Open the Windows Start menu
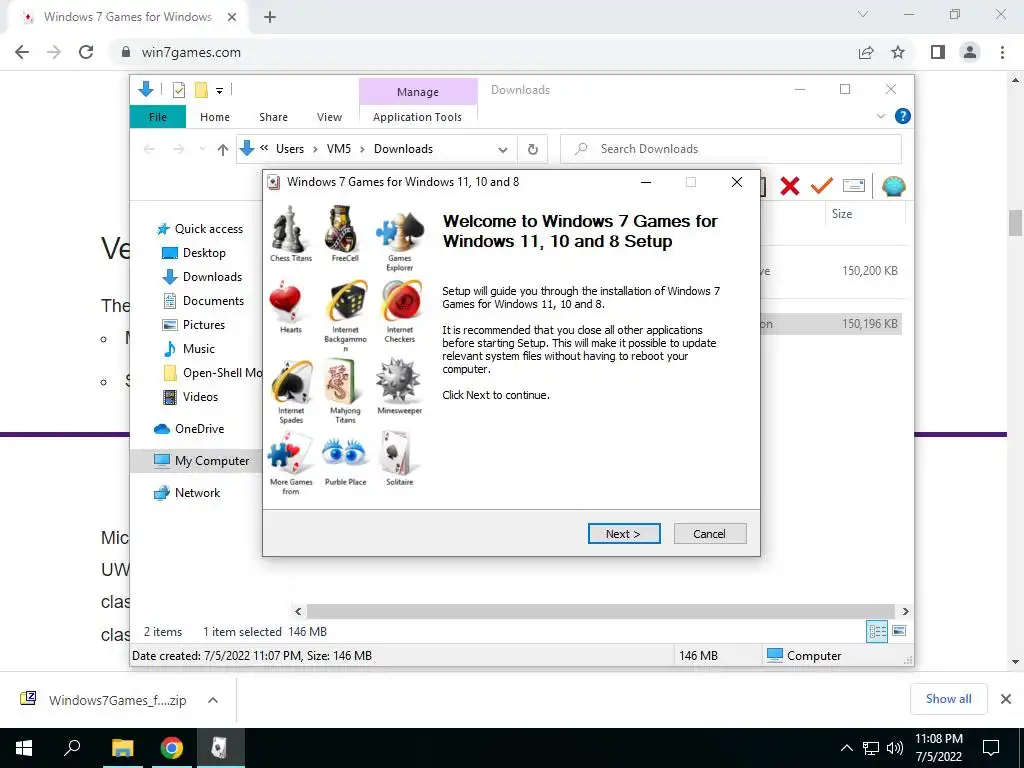Viewport: 1024px width, 768px height. coord(24,748)
